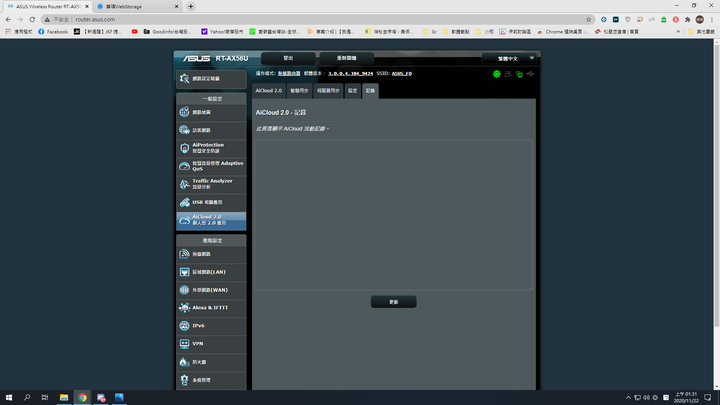720x405 pixels.
Task: Click the green network connection status icon
Action: (519, 74)
